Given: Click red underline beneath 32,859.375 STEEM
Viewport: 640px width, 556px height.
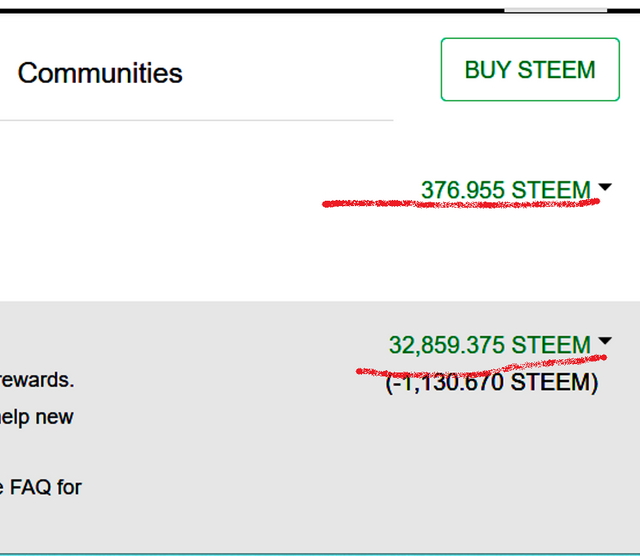Looking at the screenshot, I should (482, 366).
